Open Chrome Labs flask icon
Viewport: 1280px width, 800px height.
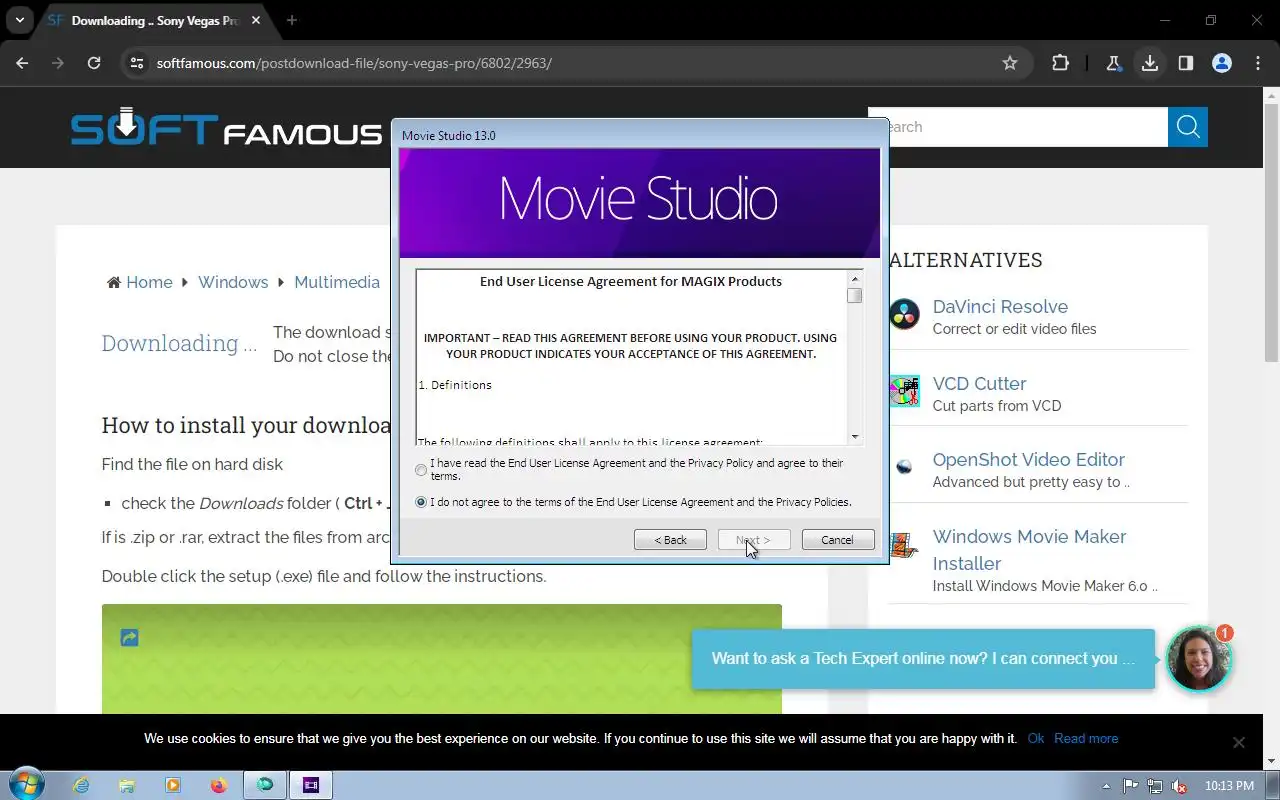coord(1113,63)
